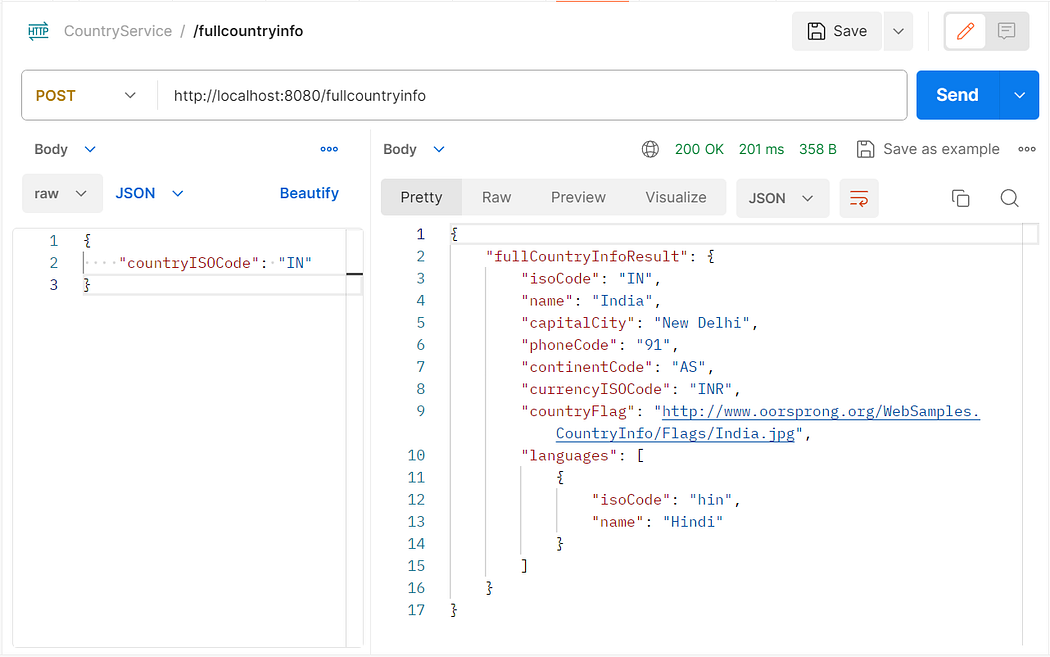Select the edit mode pencil icon
This screenshot has height=657, width=1050.
(964, 31)
